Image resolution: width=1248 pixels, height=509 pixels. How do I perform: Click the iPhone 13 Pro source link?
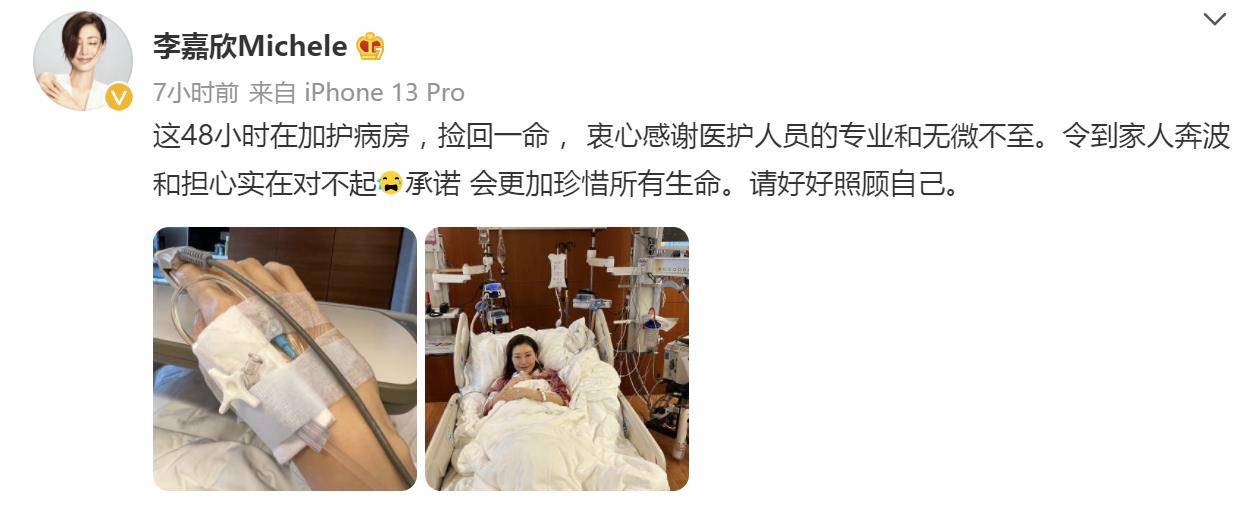384,93
